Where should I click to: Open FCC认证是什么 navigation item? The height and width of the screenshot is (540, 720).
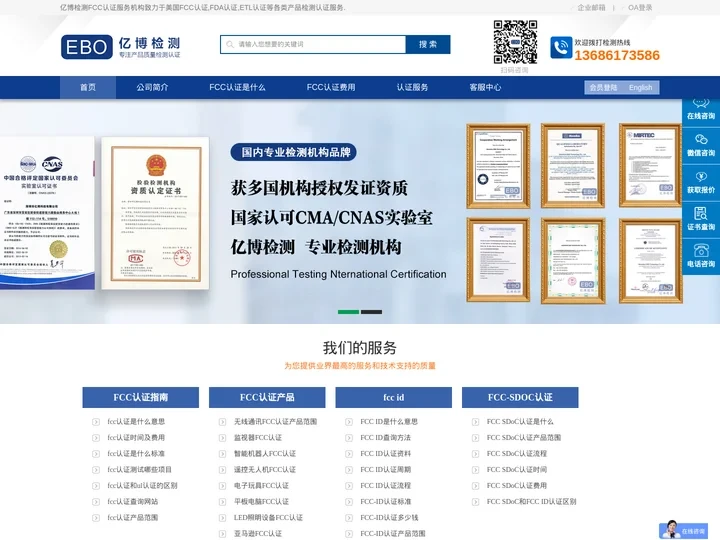point(237,87)
